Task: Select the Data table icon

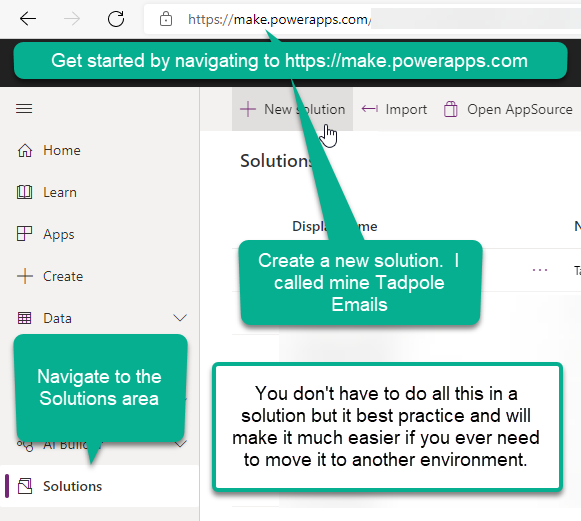Action: 24,318
